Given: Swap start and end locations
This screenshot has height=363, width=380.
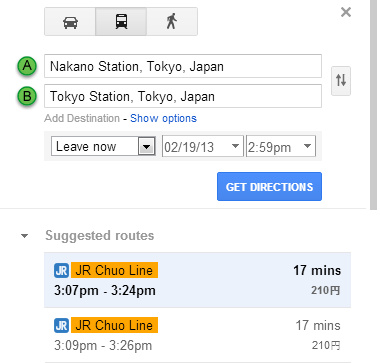Looking at the screenshot, I should (341, 81).
